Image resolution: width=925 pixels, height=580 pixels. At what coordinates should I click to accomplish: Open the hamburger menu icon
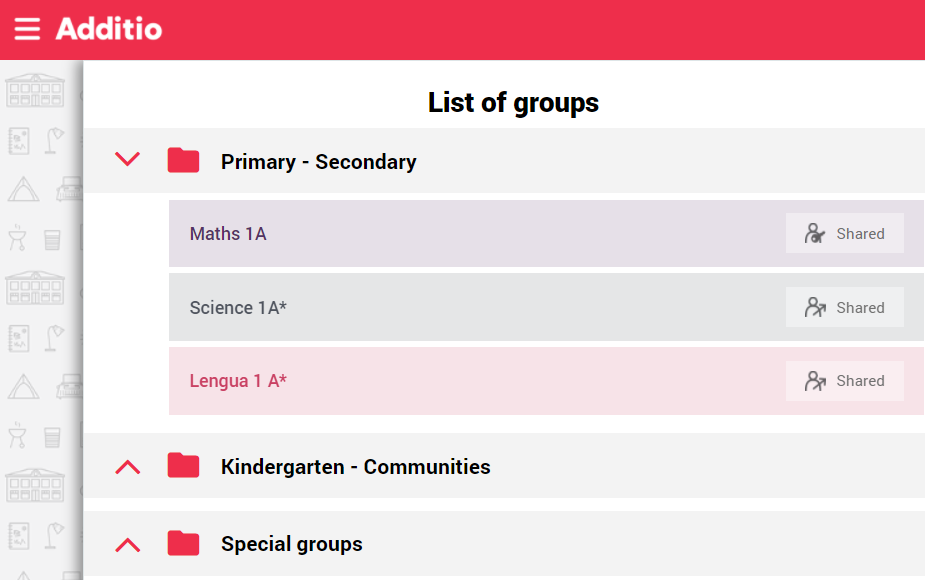[27, 29]
